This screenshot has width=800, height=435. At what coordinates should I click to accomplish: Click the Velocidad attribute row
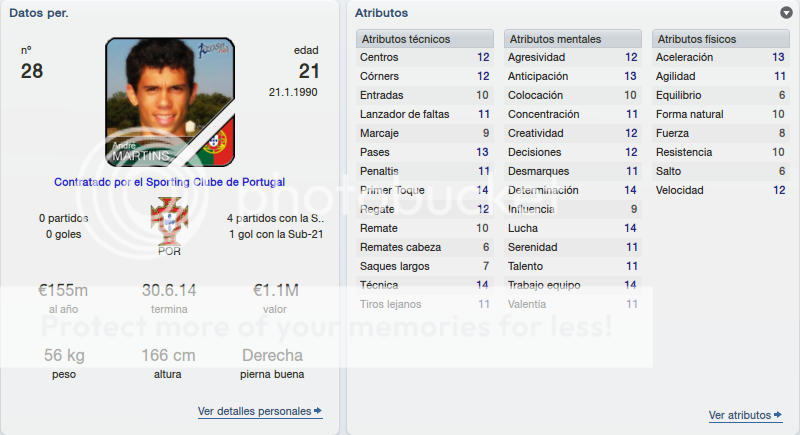tap(720, 190)
